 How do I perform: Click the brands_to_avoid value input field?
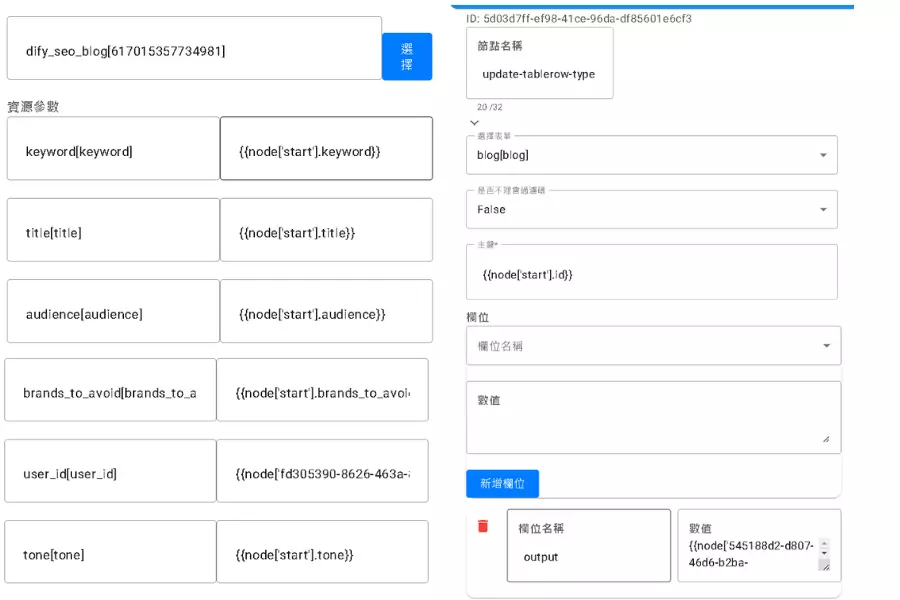tap(322, 393)
